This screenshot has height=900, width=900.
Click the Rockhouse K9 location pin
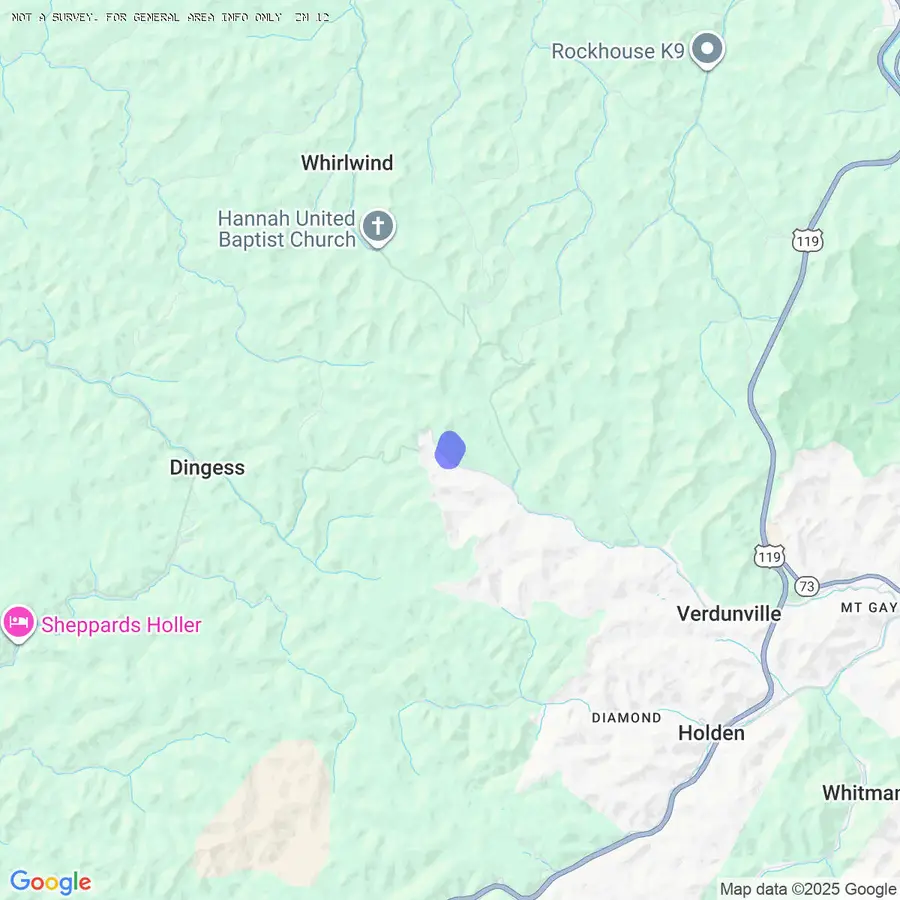tap(707, 50)
